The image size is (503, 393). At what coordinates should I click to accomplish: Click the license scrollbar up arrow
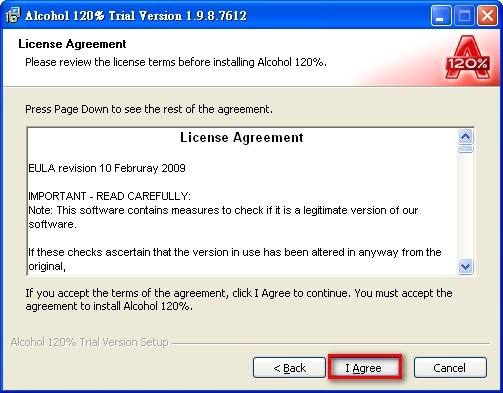click(465, 137)
